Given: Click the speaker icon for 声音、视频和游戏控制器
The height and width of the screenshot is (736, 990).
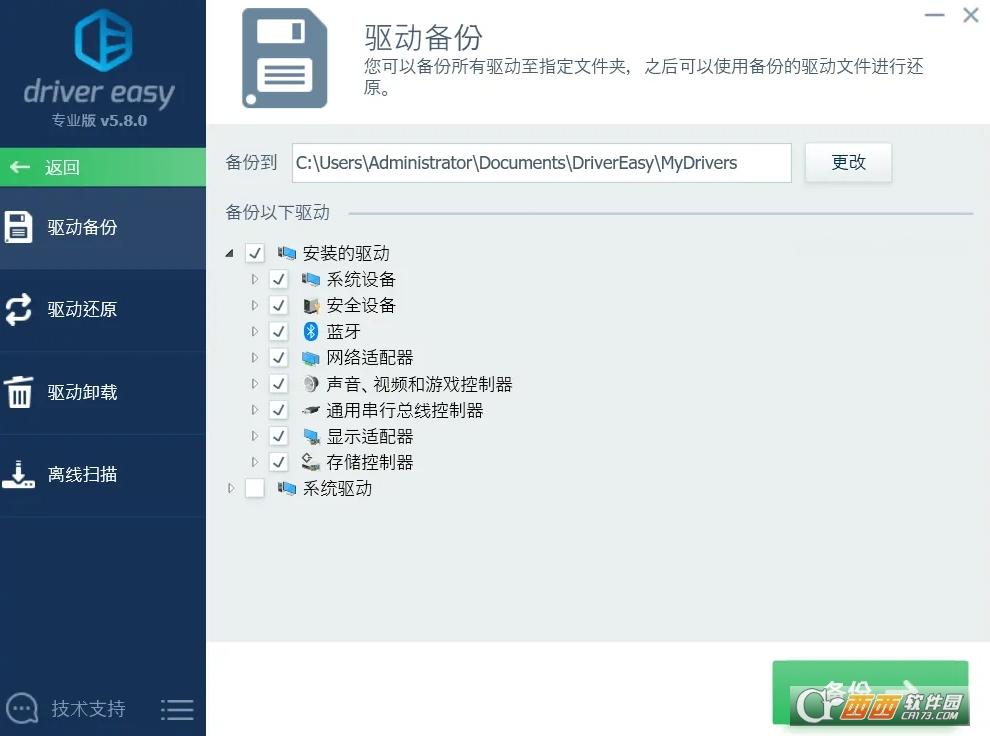Looking at the screenshot, I should tap(311, 384).
